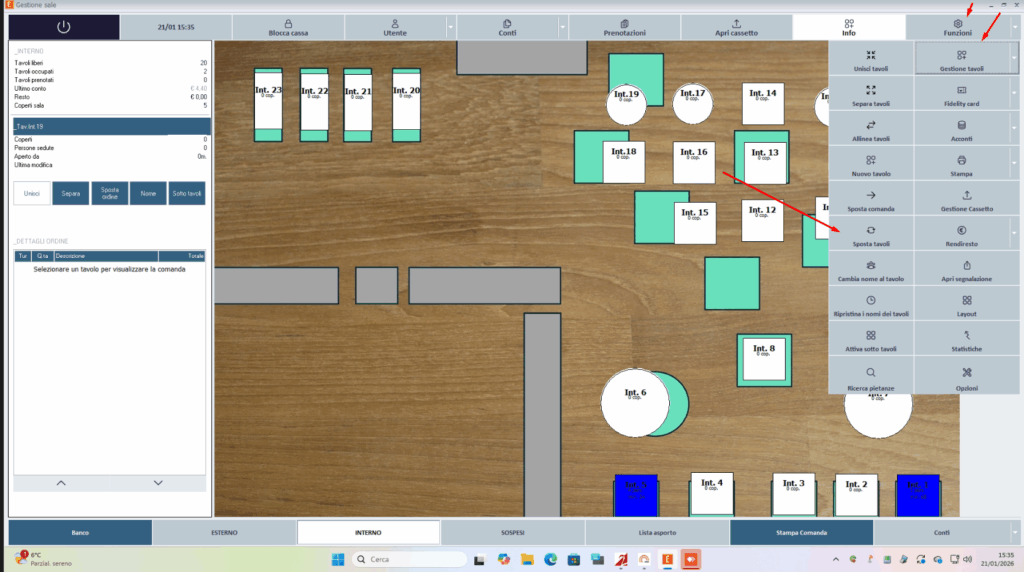Click the Stampa Comanda button
The height and width of the screenshot is (572, 1024).
(x=801, y=533)
